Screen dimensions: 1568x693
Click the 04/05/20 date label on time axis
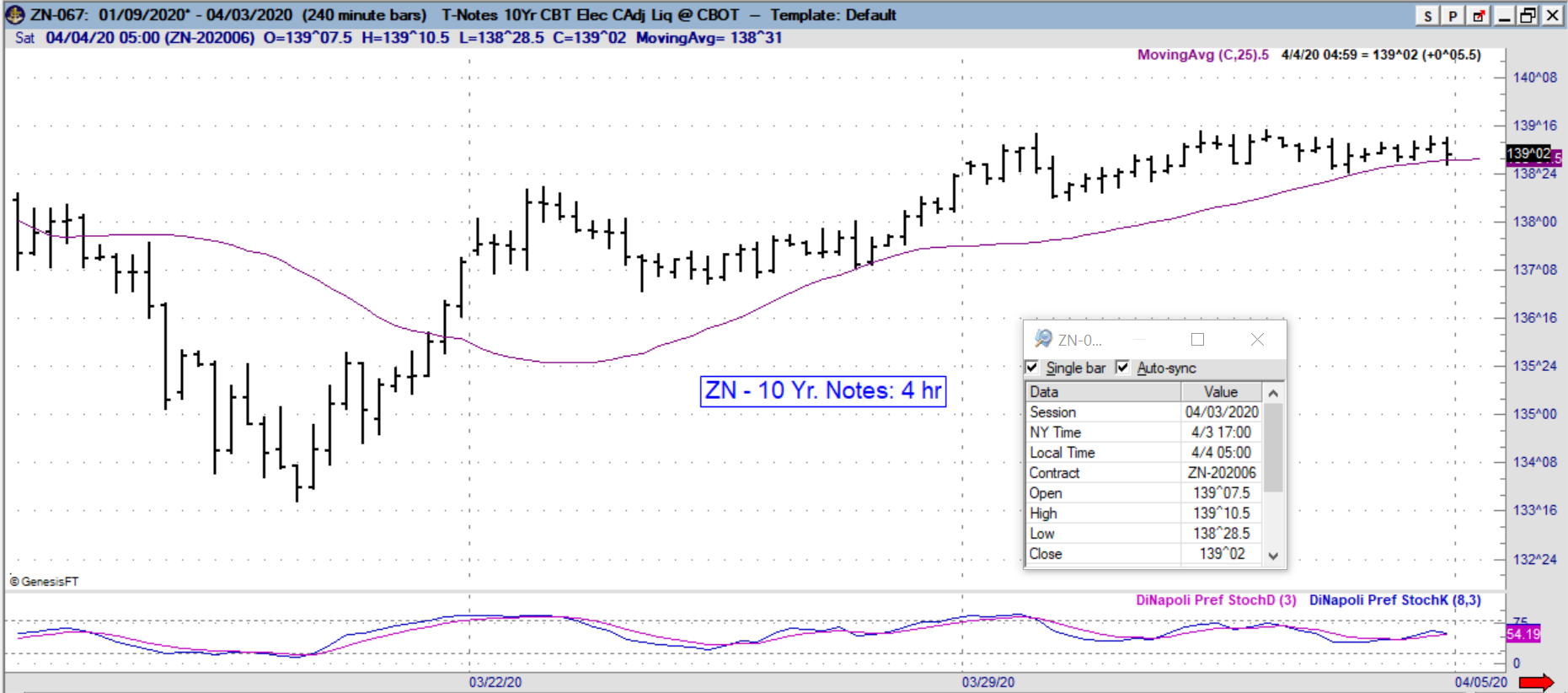coord(1481,682)
